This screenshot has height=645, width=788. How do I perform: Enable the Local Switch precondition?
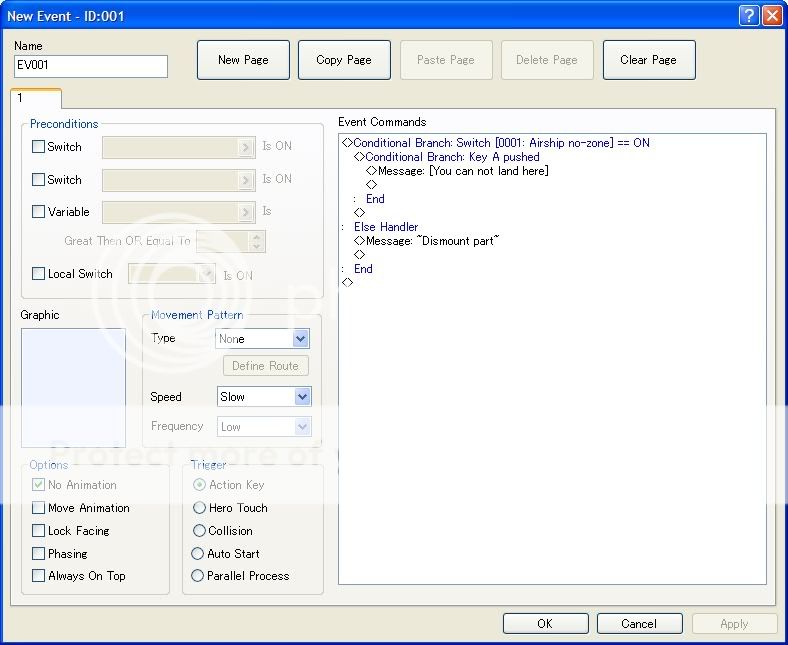(x=39, y=274)
